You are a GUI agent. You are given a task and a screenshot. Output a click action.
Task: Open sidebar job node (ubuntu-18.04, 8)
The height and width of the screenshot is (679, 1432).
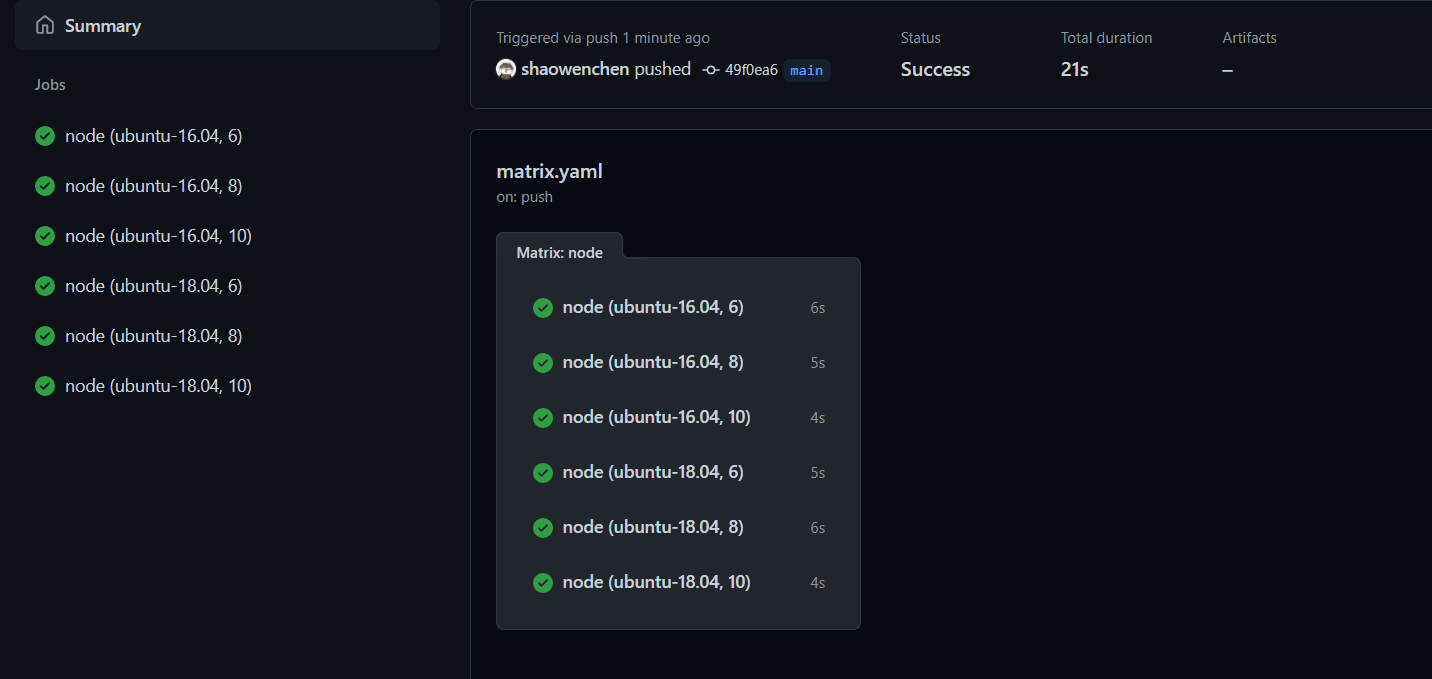click(154, 336)
